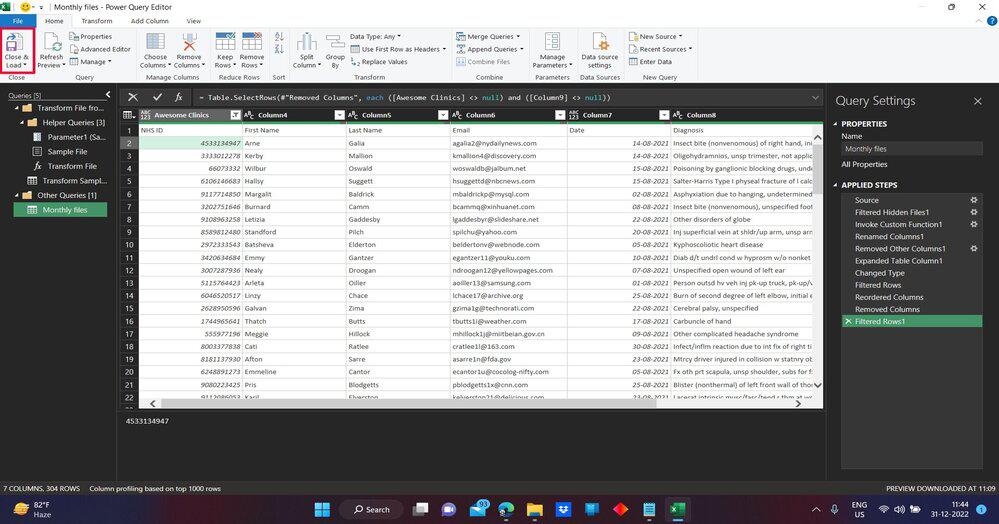Click the taskbar Search box

pyautogui.click(x=372, y=509)
